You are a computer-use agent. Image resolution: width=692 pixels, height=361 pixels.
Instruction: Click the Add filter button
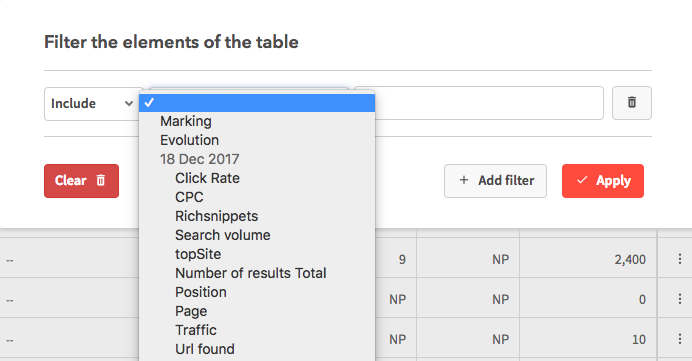pos(495,181)
